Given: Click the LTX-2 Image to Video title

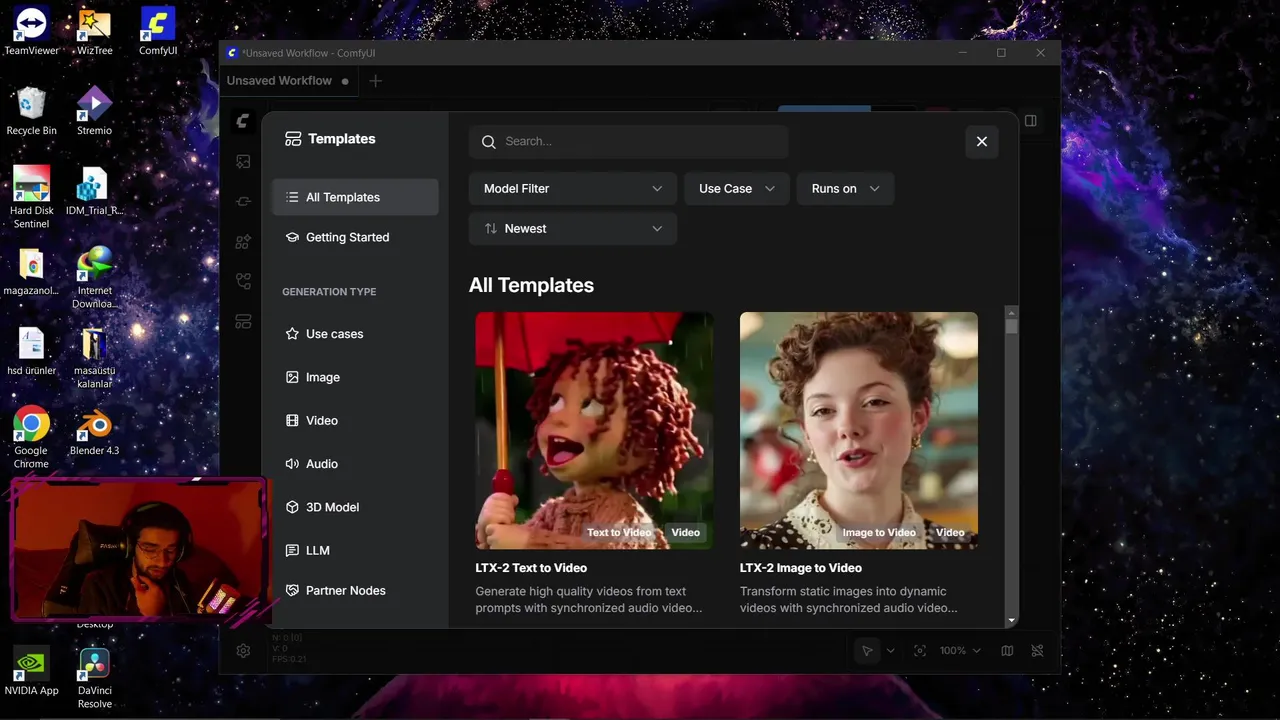Looking at the screenshot, I should 801,568.
